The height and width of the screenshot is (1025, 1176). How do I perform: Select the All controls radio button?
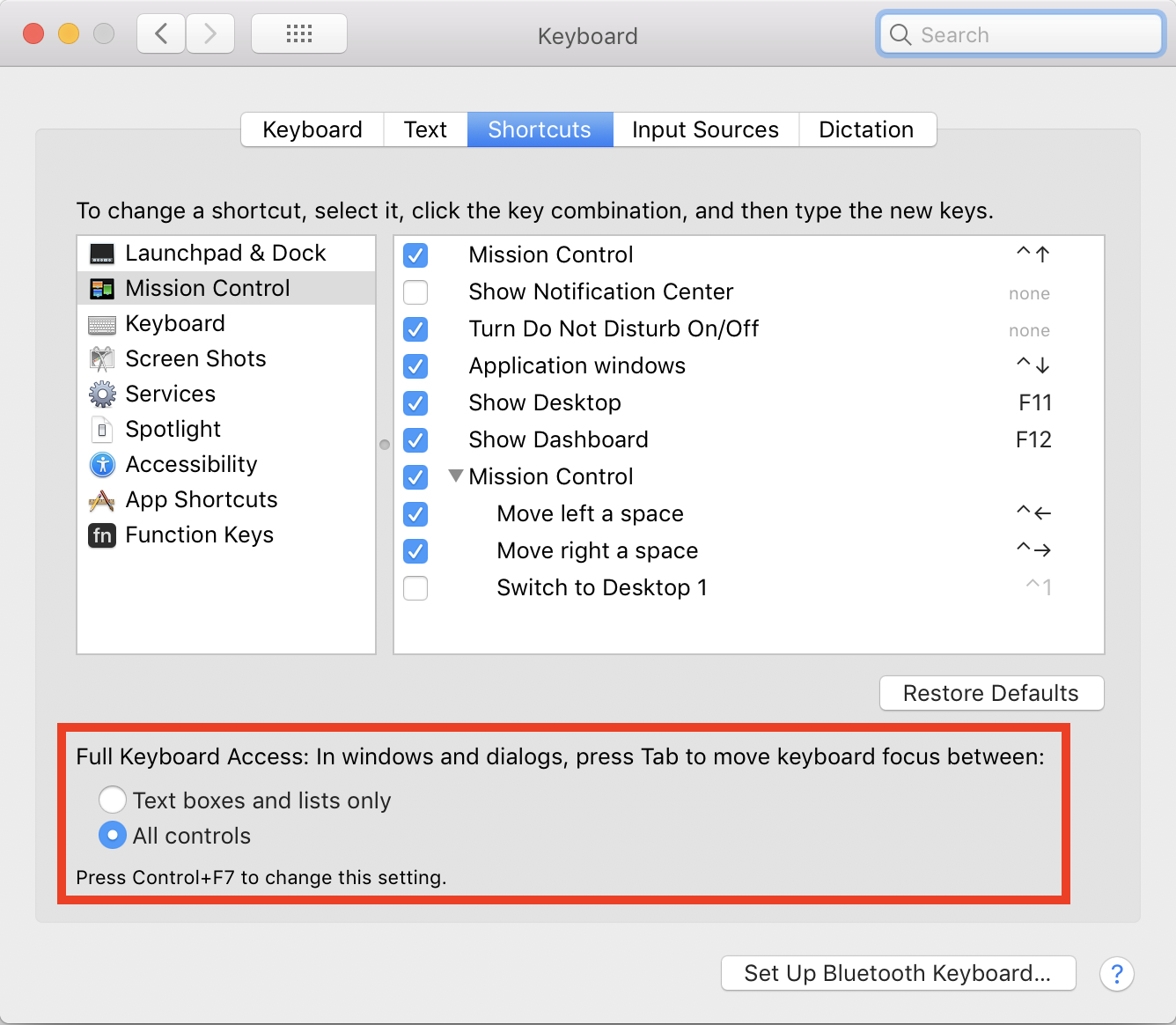pos(113,835)
